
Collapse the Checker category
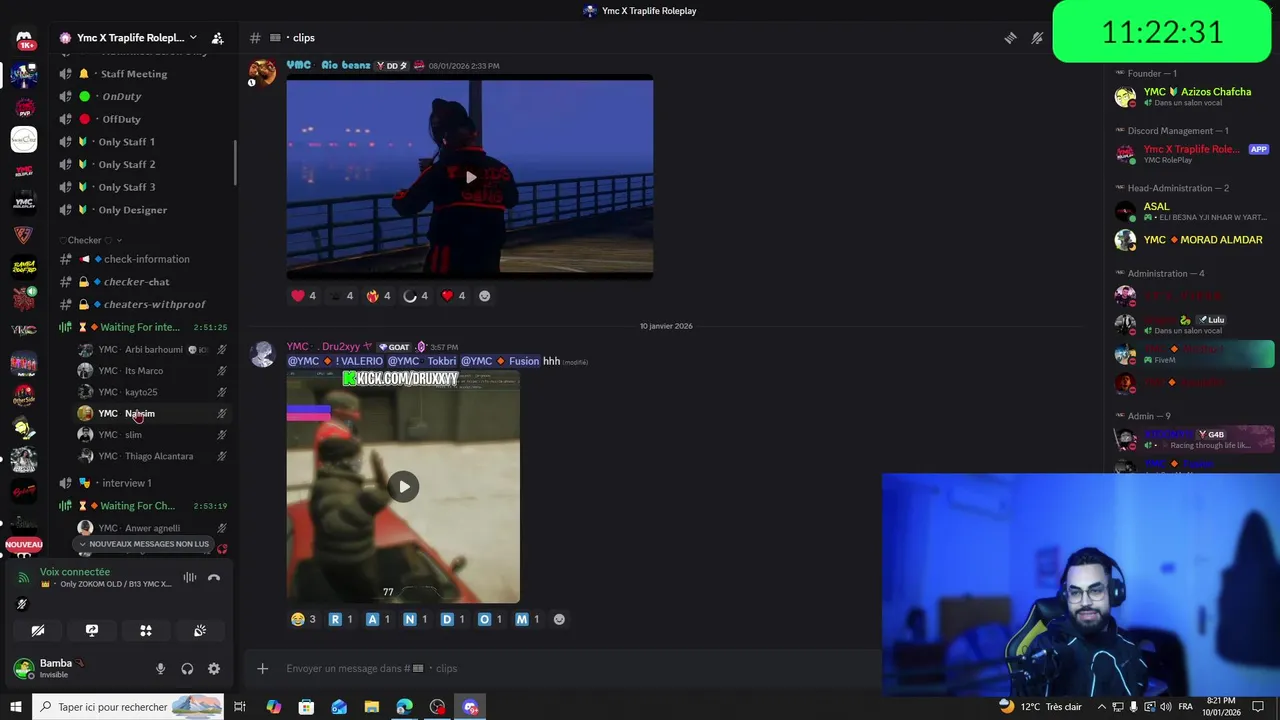[90, 240]
